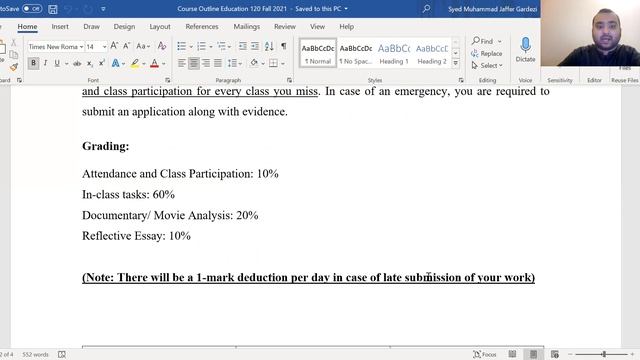Open borders dropdown arrow
The image size is (640, 360).
(283, 64)
